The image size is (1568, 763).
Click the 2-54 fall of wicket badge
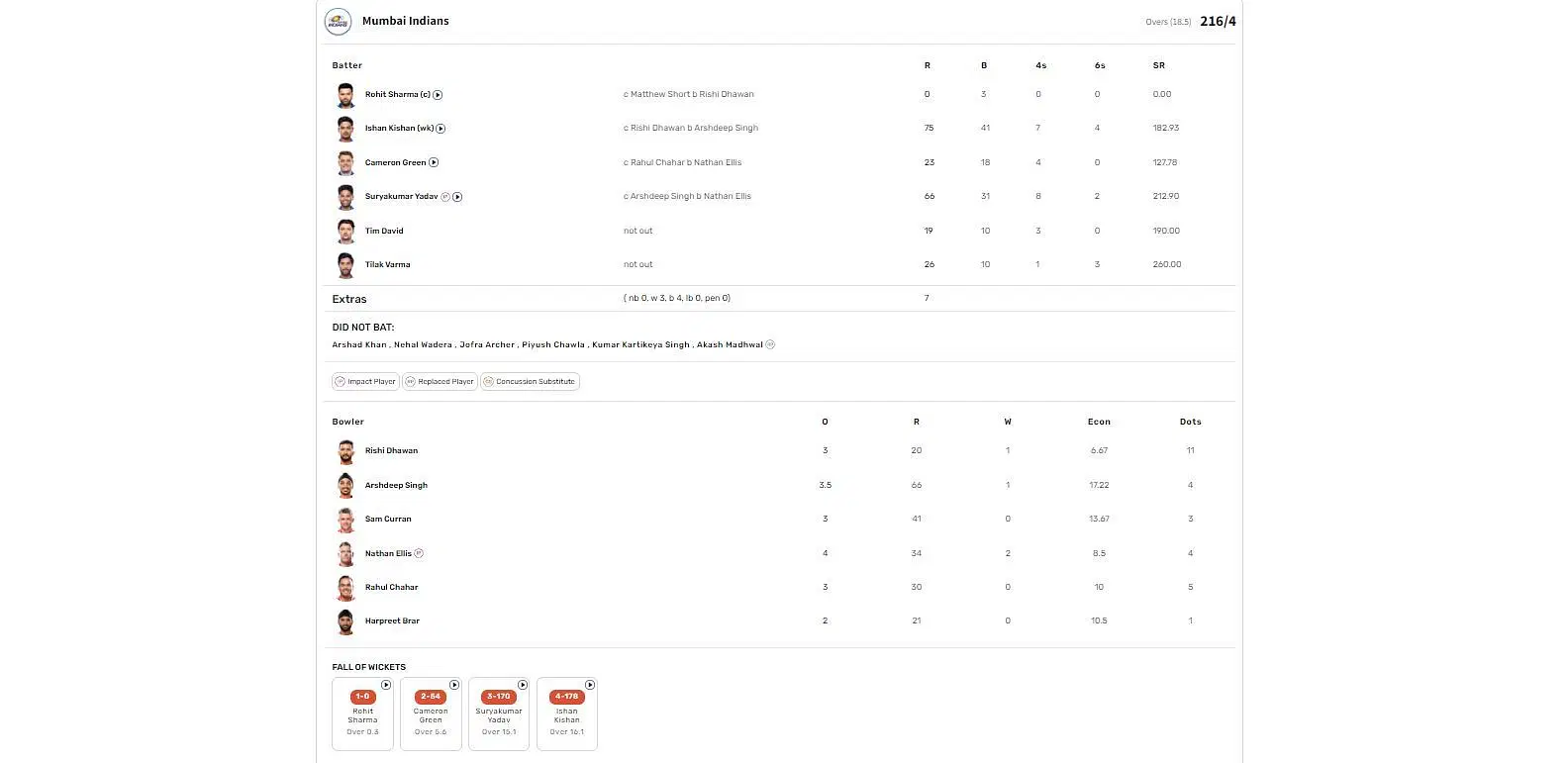pos(431,697)
